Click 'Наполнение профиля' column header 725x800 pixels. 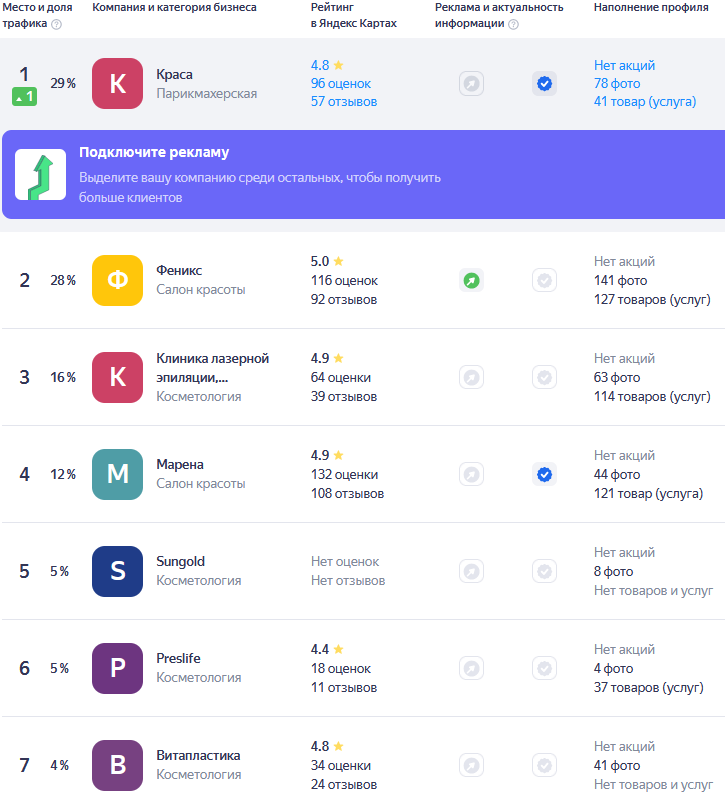(x=651, y=7)
